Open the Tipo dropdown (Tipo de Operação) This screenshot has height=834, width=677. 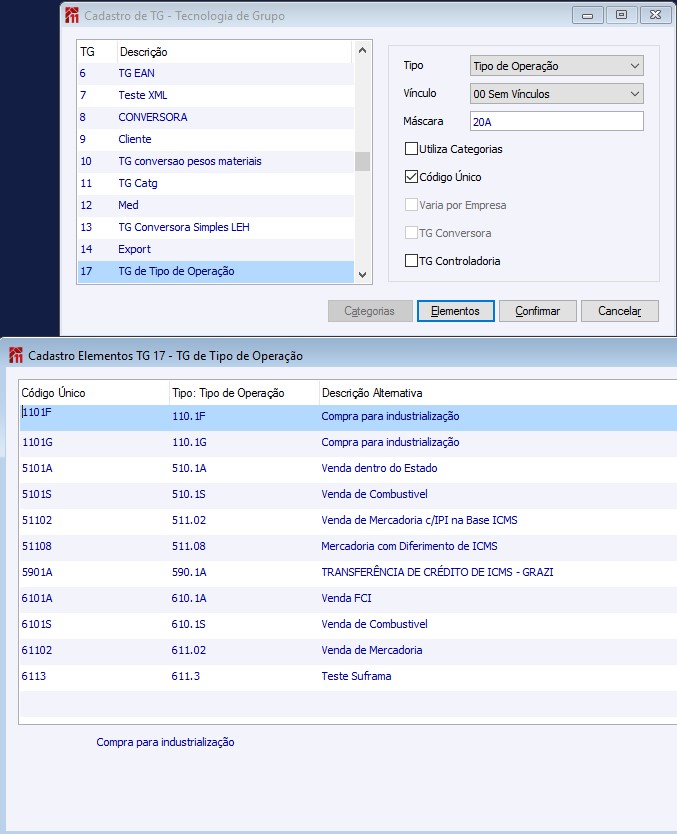(557, 66)
